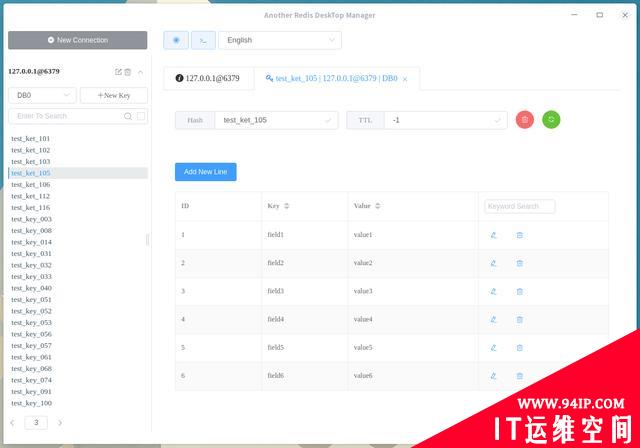Delete the field3 row
This screenshot has width=640, height=448.
tap(520, 291)
